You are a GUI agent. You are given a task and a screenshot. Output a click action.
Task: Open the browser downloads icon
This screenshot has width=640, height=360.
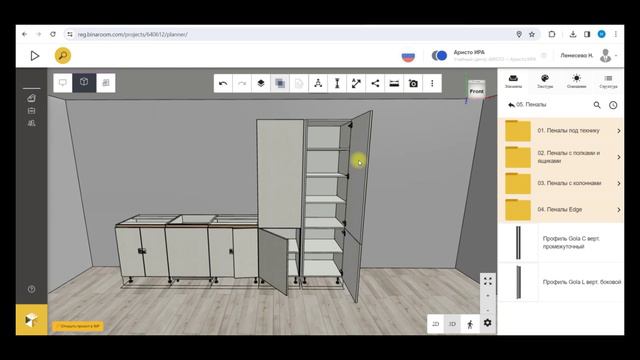[573, 34]
